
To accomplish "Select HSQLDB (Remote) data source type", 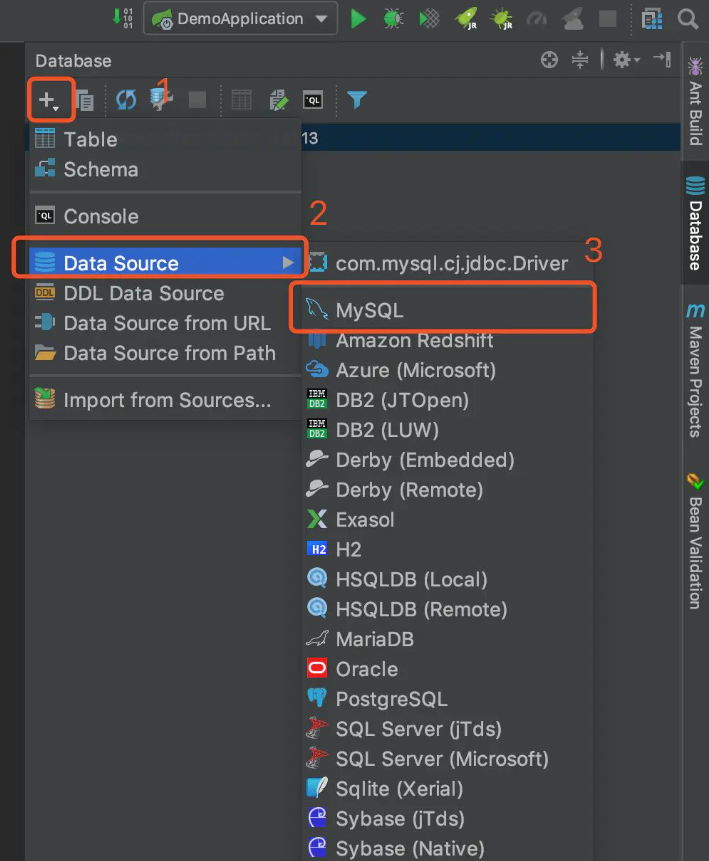I will click(x=448, y=609).
